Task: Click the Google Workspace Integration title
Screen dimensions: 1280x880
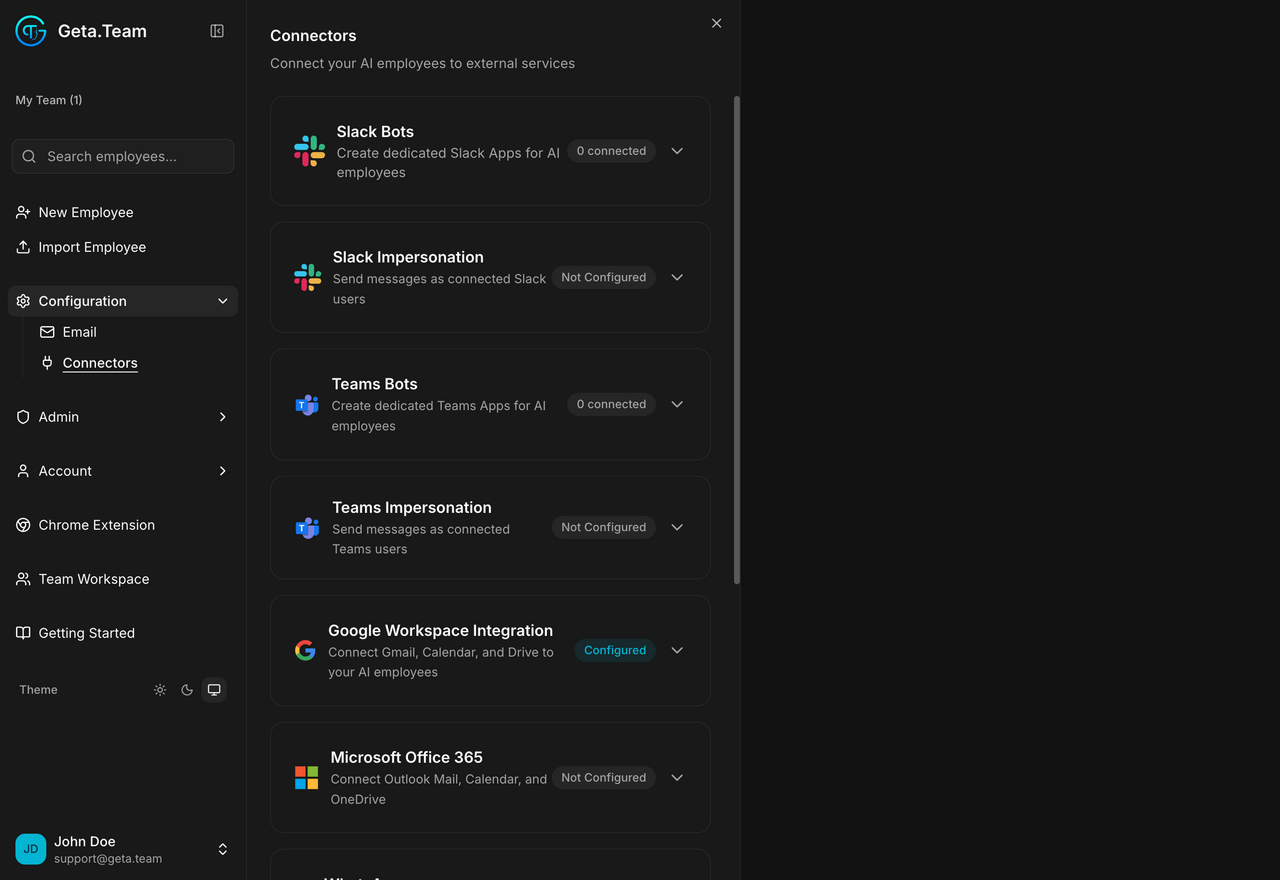Action: [x=441, y=631]
